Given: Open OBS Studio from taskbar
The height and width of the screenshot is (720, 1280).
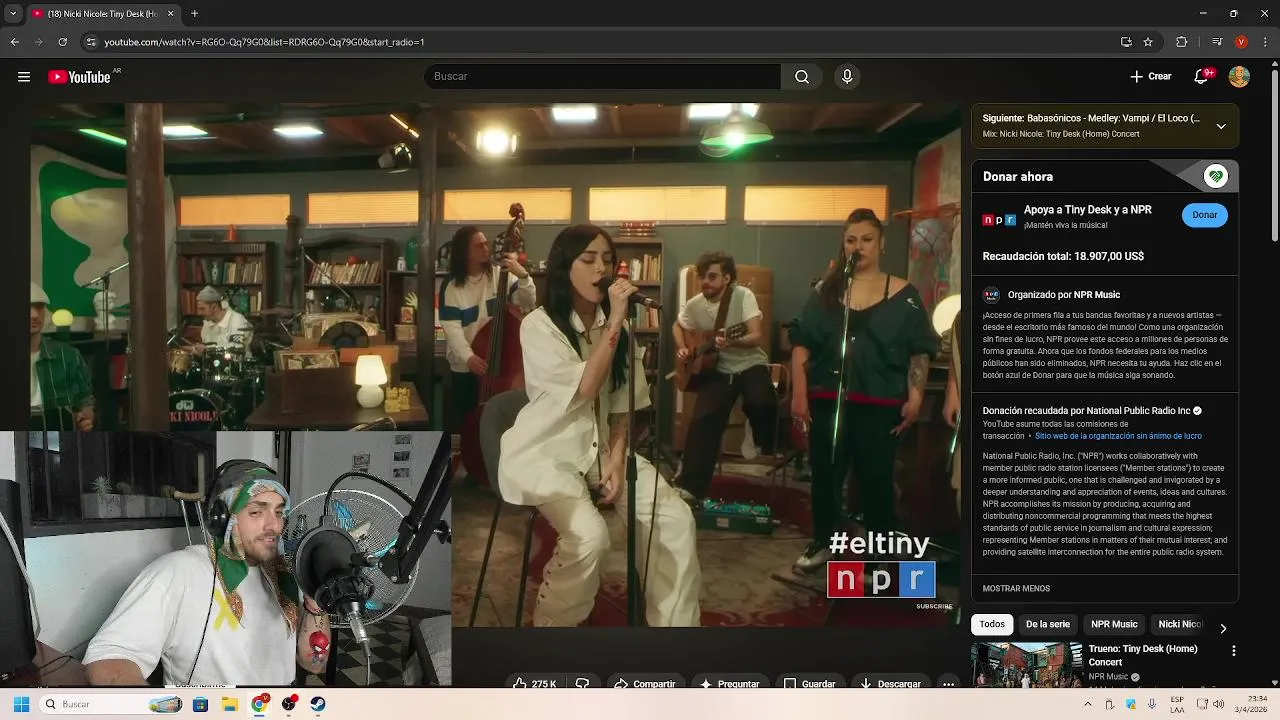Looking at the screenshot, I should coord(289,704).
